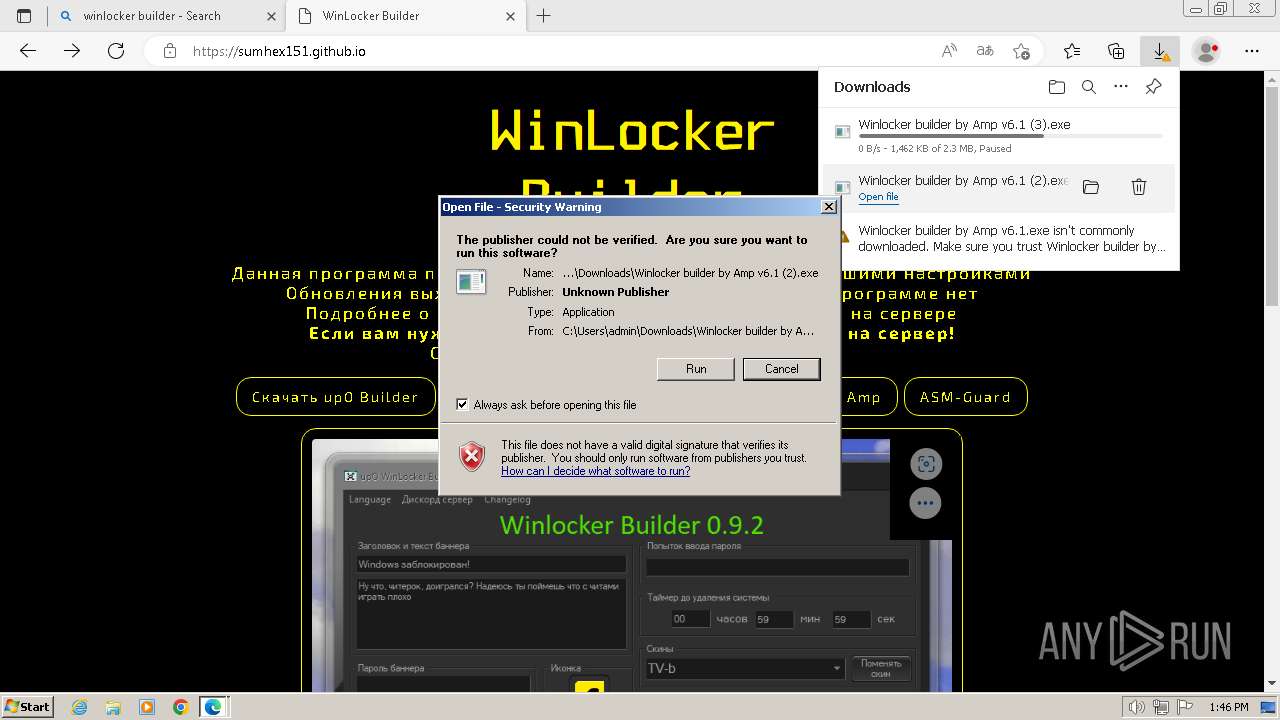The image size is (1280, 720).
Task: Toggle the Downloads toolbar button
Action: [x=1160, y=51]
